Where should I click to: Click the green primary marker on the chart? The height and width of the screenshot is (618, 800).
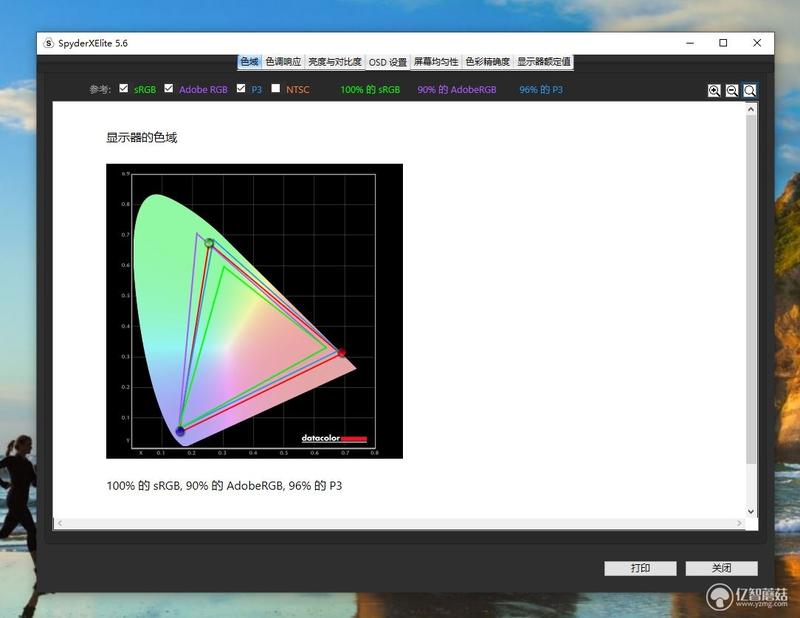209,242
